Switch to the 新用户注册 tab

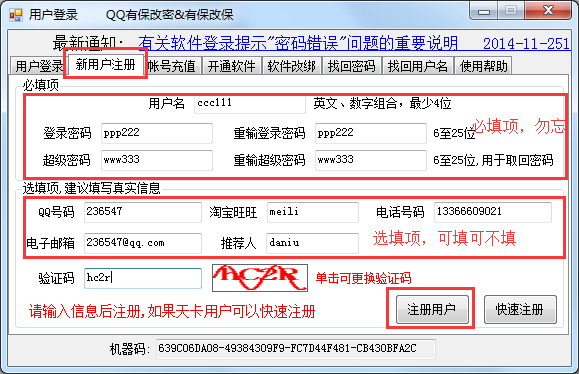click(106, 65)
